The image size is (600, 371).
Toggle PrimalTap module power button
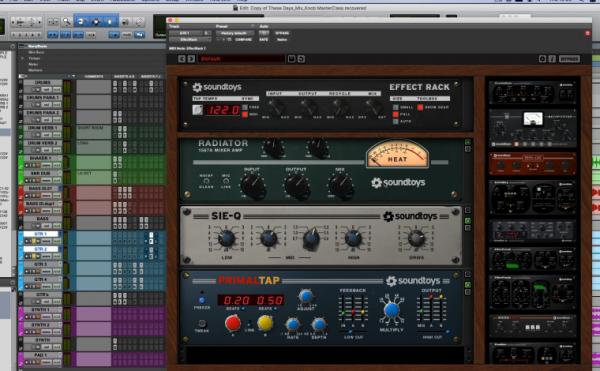pyautogui.click(x=468, y=285)
